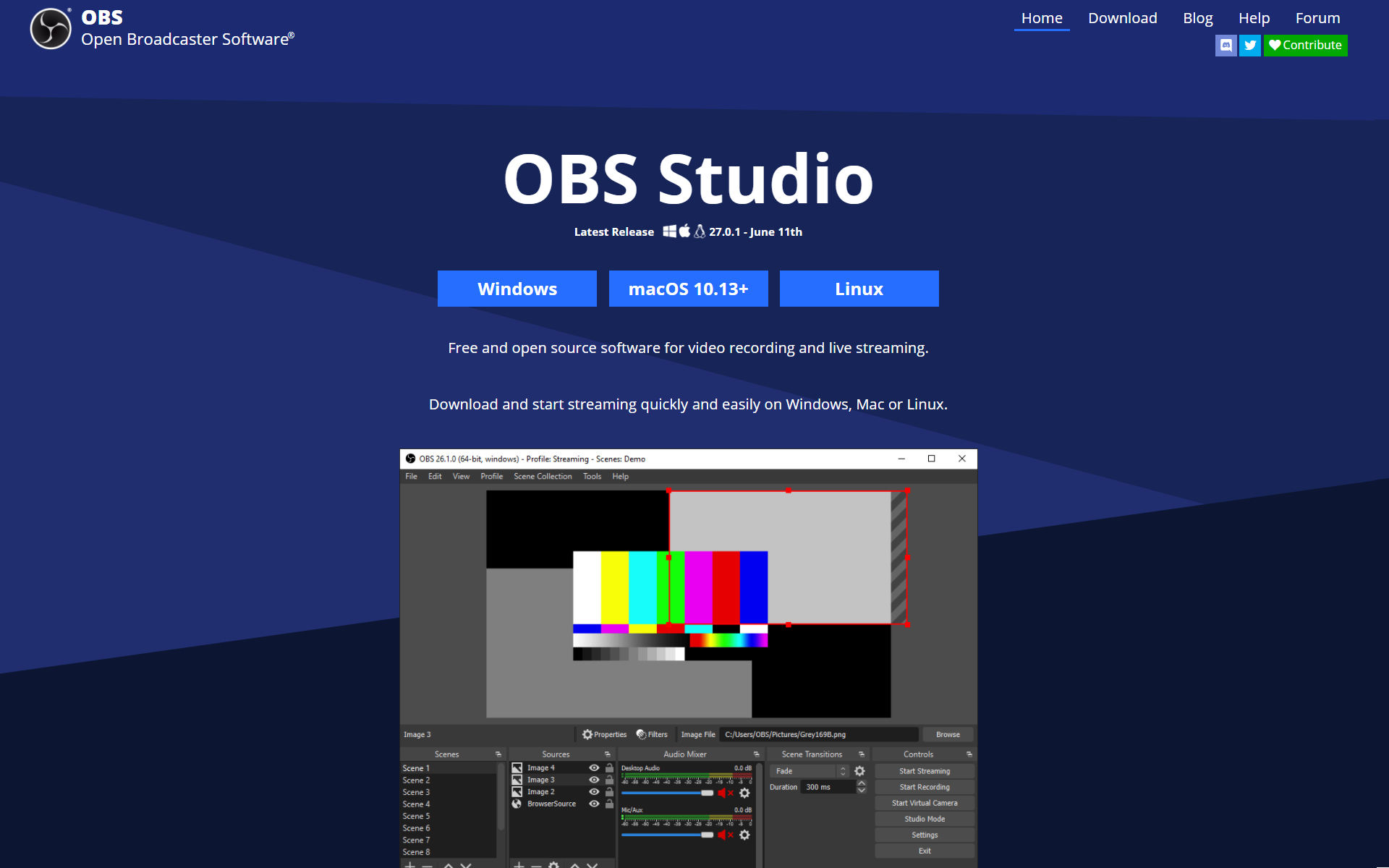
Task: Adjust the Desktop Audio volume slider
Action: tap(707, 793)
